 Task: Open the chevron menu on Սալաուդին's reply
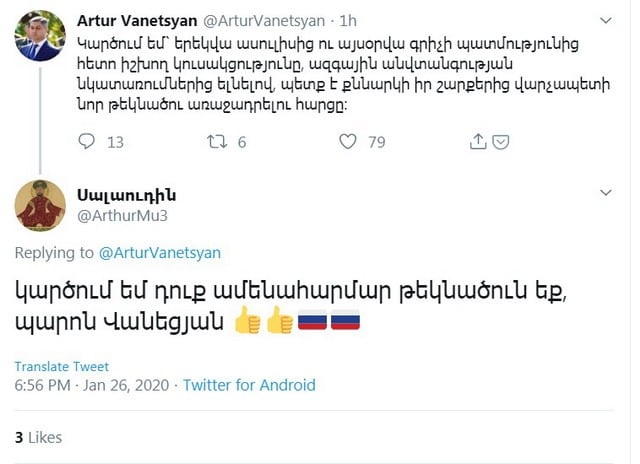606,191
